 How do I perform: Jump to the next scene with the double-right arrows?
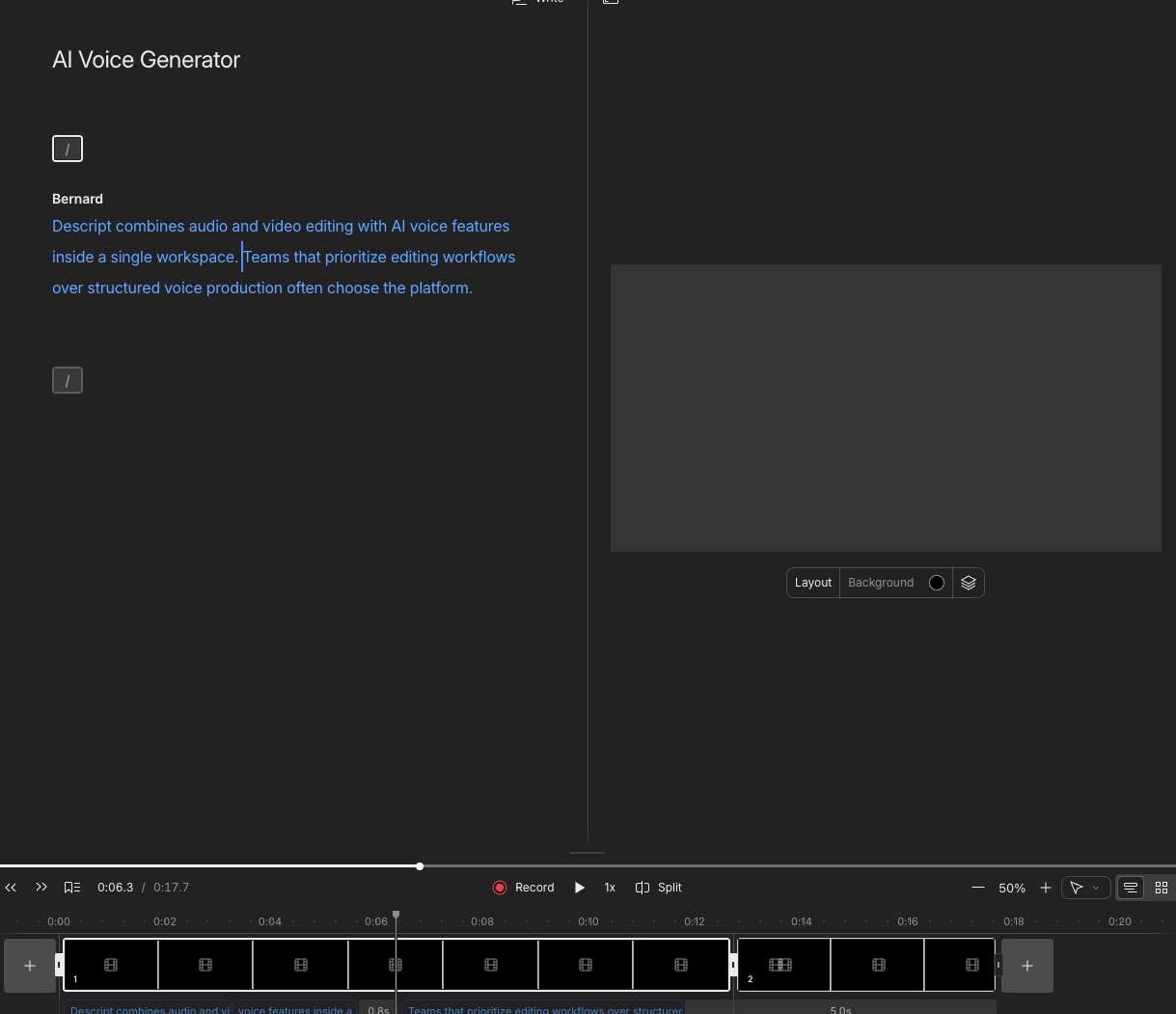[41, 888]
